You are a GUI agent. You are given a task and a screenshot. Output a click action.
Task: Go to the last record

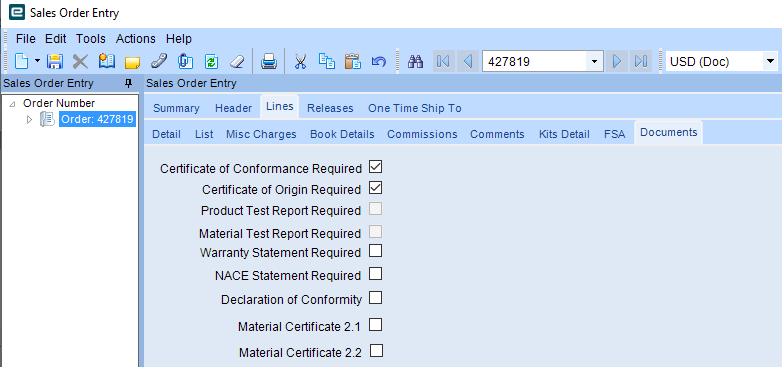click(x=641, y=61)
